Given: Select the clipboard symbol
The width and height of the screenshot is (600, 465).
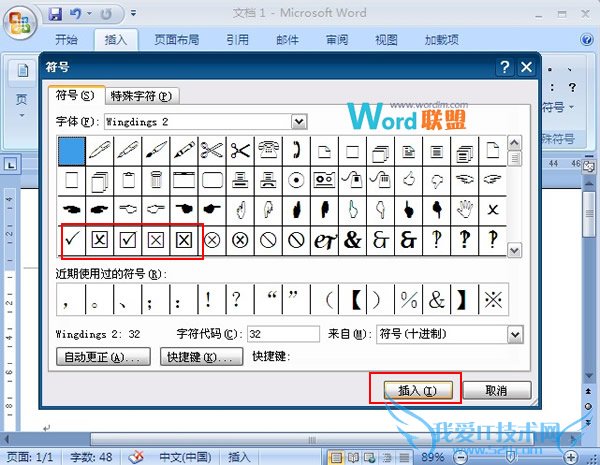Looking at the screenshot, I should tap(128, 180).
